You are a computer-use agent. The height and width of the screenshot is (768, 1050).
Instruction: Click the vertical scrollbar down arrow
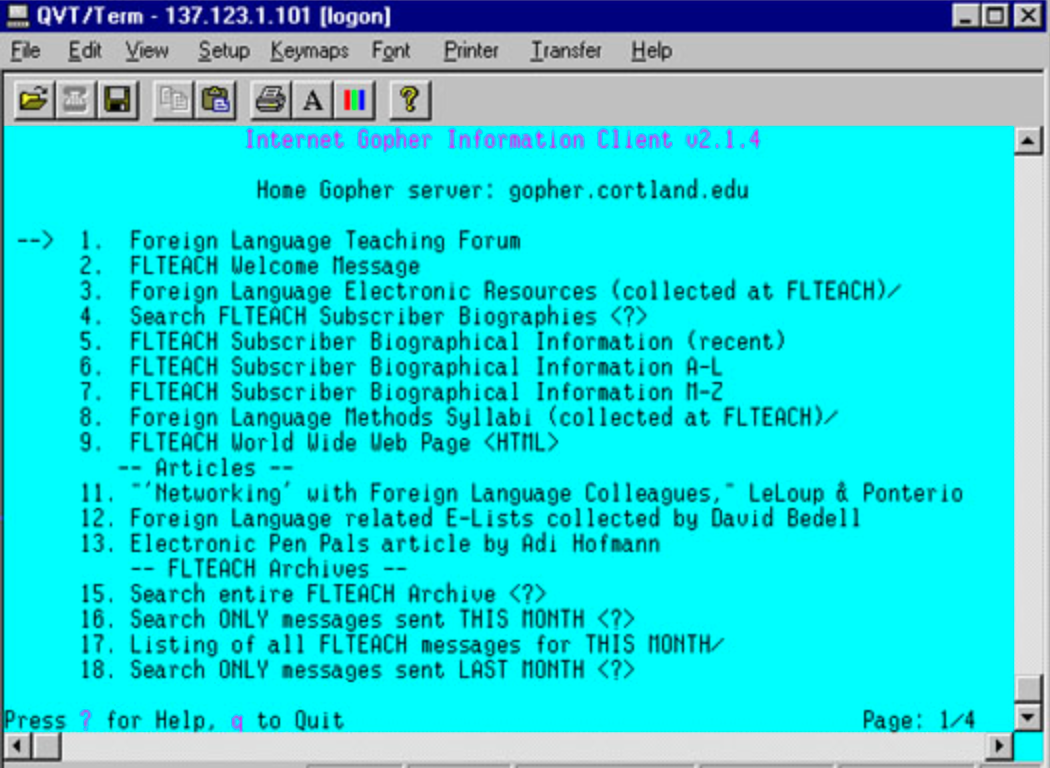(x=1028, y=717)
